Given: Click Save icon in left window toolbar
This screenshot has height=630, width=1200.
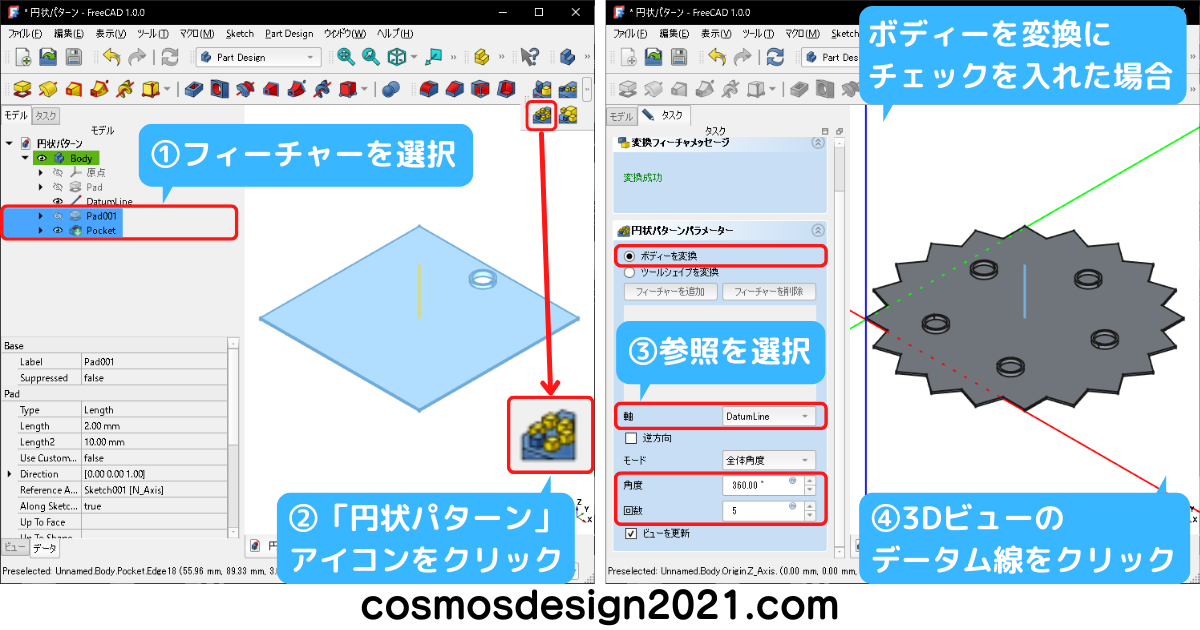Looking at the screenshot, I should [x=74, y=57].
